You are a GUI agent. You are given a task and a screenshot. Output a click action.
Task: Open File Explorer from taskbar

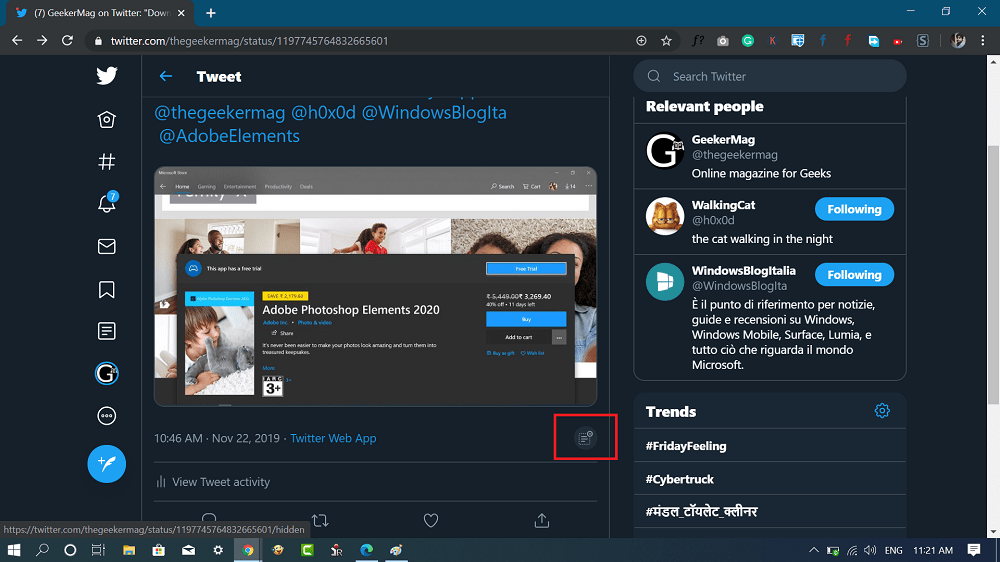[129, 550]
